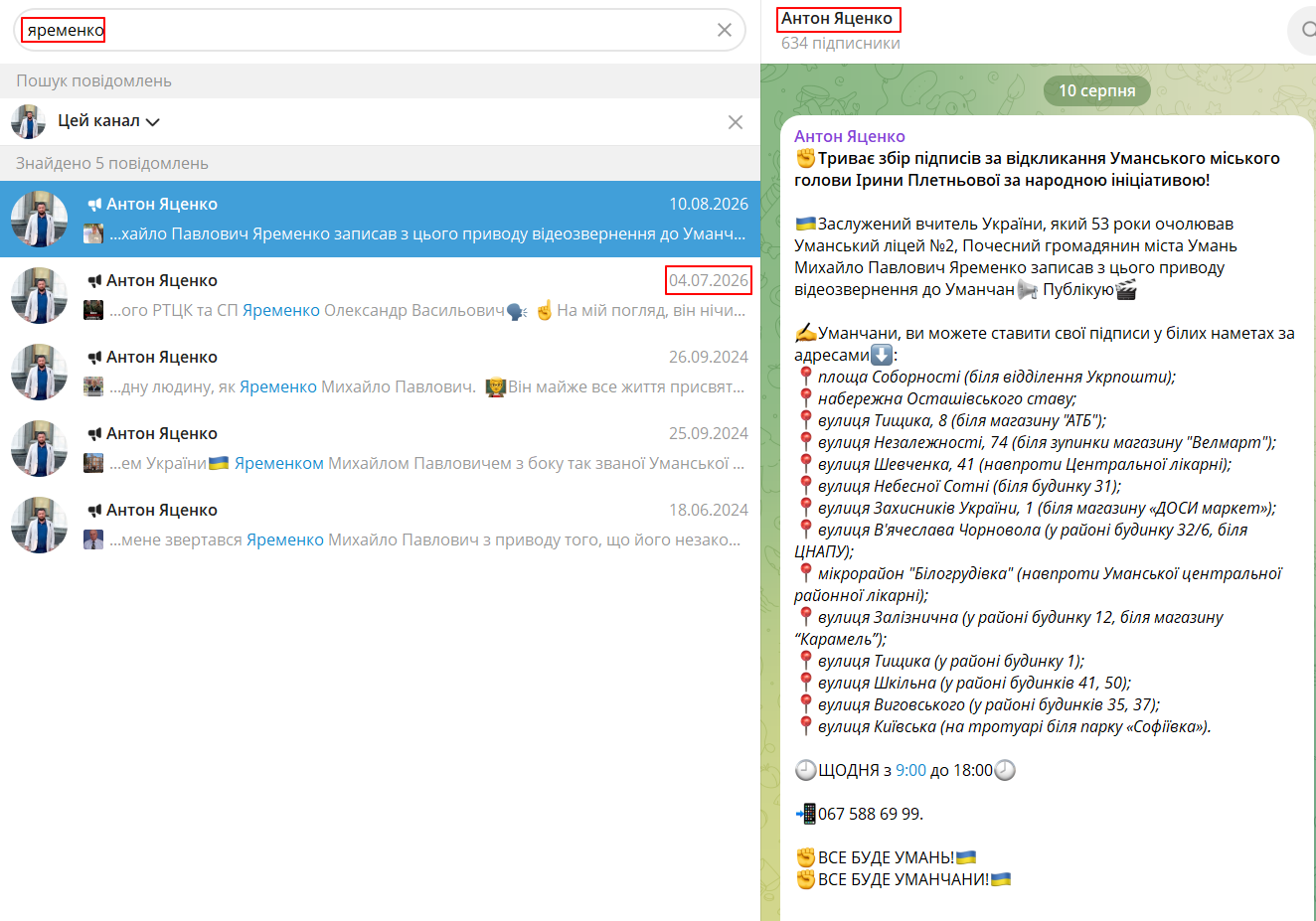Click the "ВСЕ БУДЕ УМАНЬ!" line in the message
This screenshot has width=1316, height=921.
(886, 858)
